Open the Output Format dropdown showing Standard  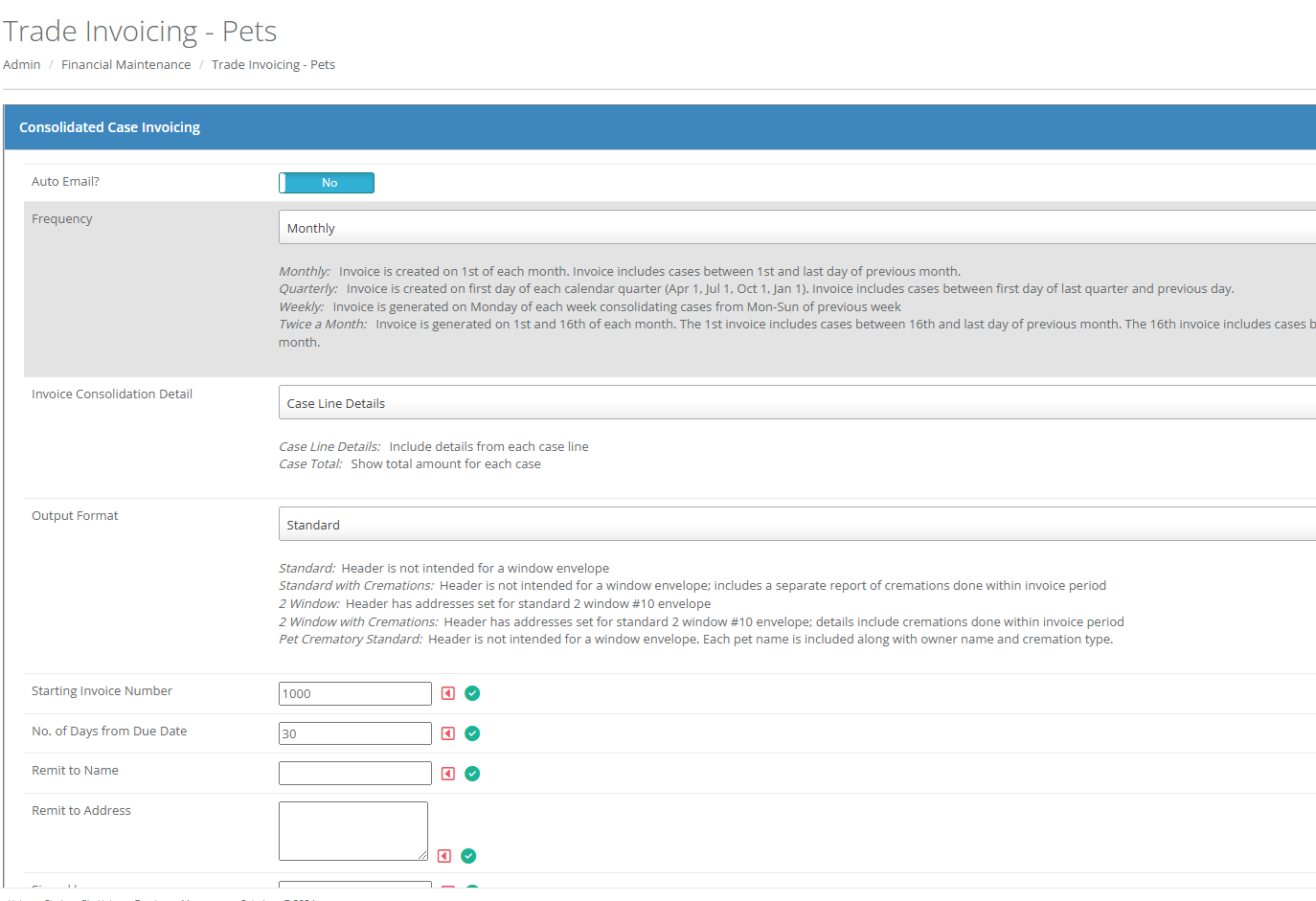670,524
